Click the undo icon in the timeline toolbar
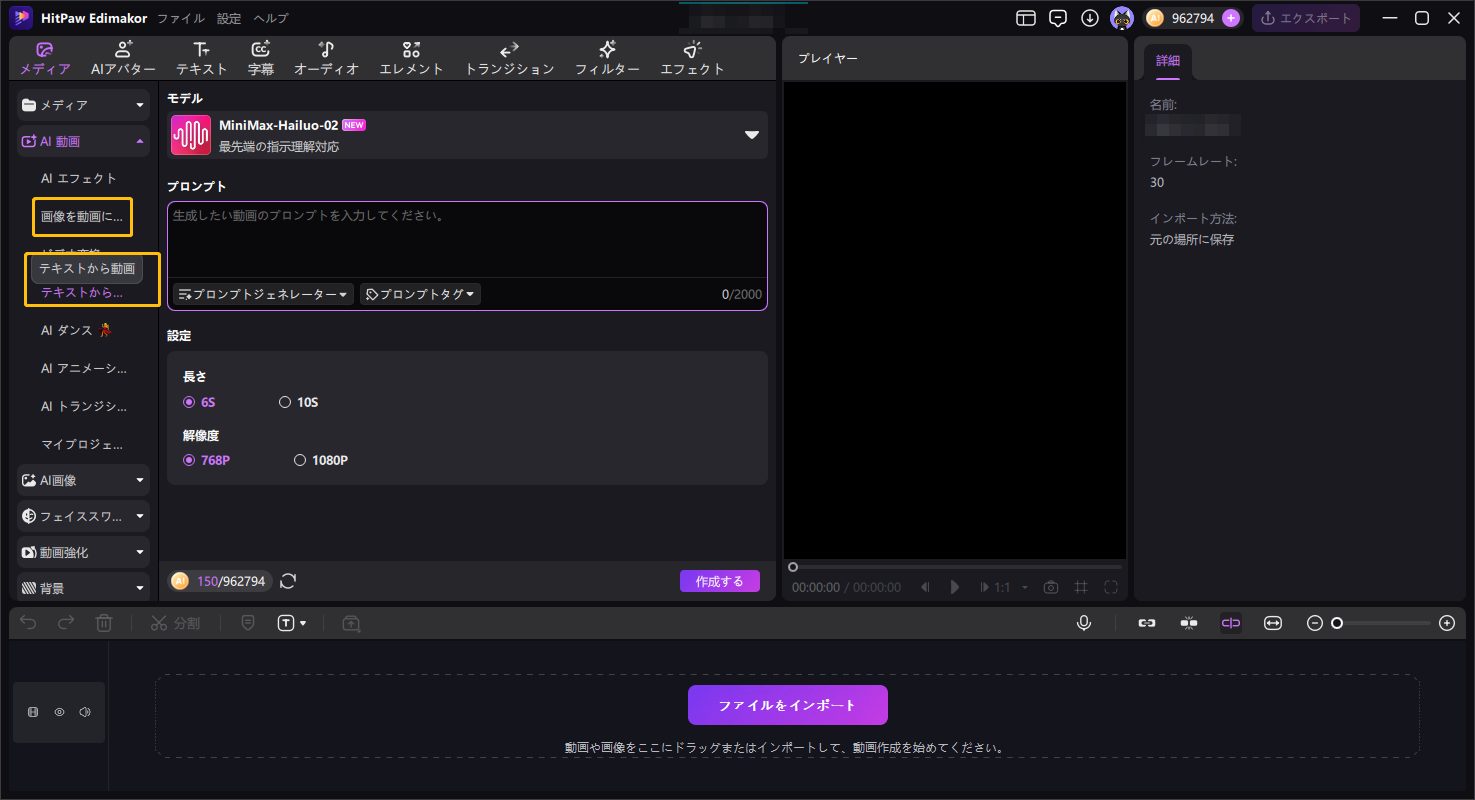Screen dimensions: 1475x800 coord(27,622)
